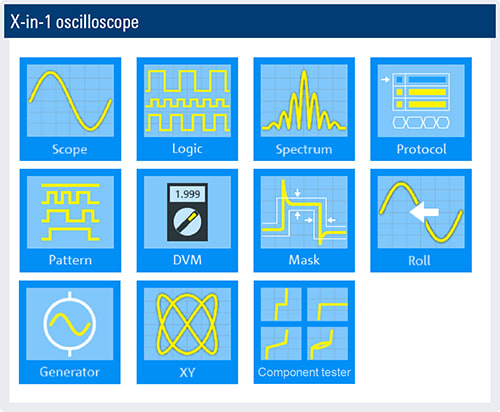Open the Spectrum analyzer tile

tap(304, 109)
